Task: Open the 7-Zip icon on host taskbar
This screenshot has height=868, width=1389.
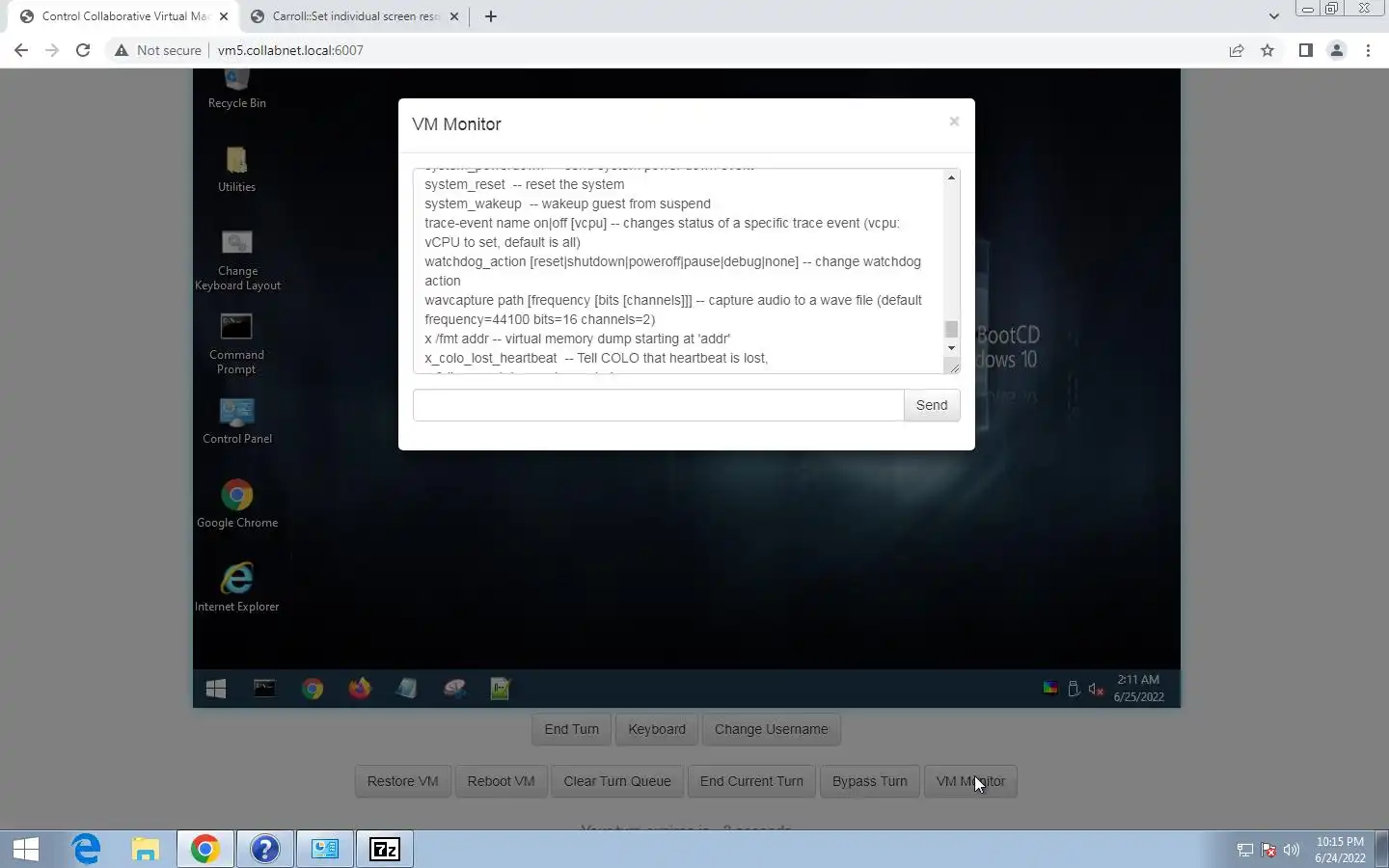Action: [x=384, y=849]
